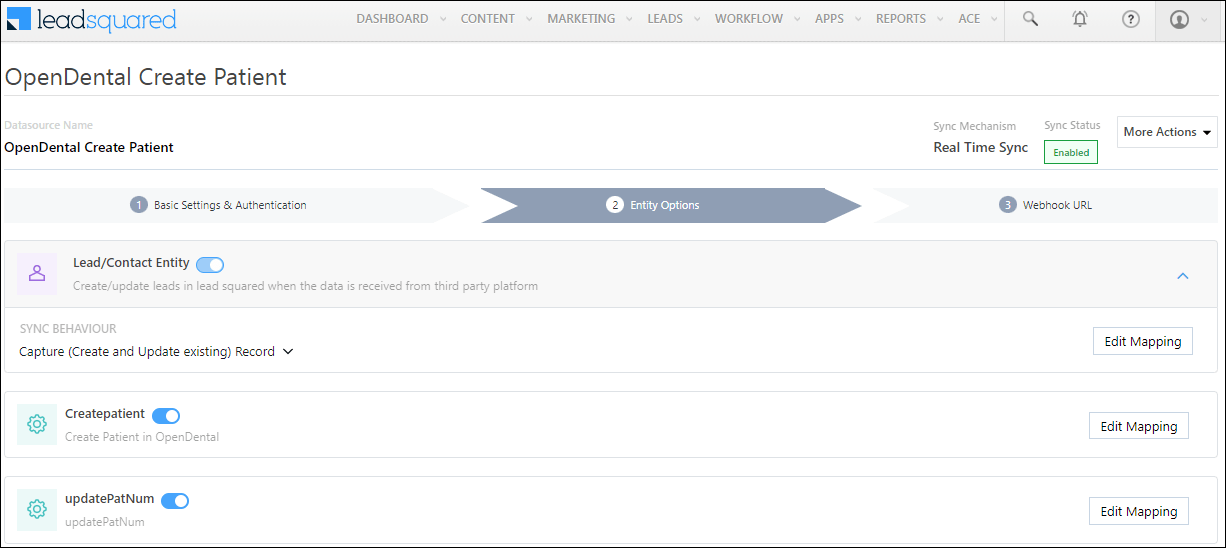Select the Entity Options step
Viewport: 1226px width, 548px height.
[x=670, y=205]
